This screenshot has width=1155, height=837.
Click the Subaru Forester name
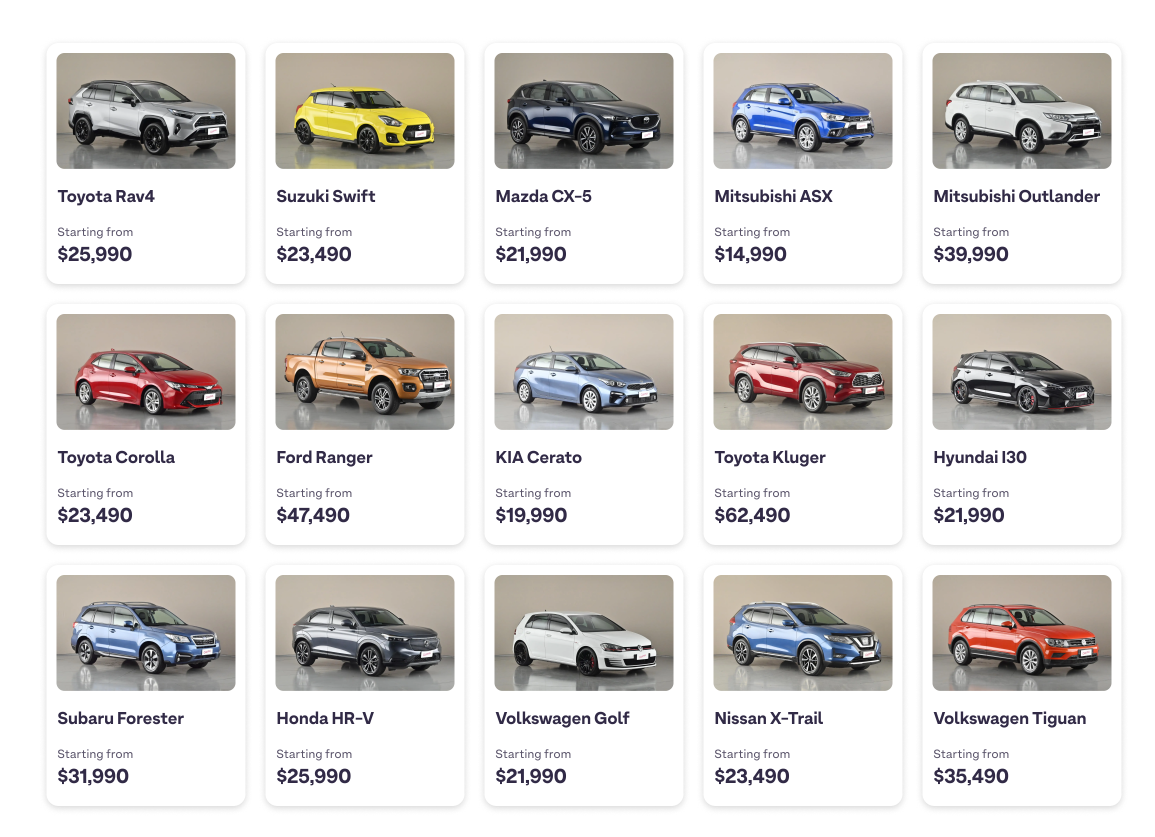click(121, 718)
